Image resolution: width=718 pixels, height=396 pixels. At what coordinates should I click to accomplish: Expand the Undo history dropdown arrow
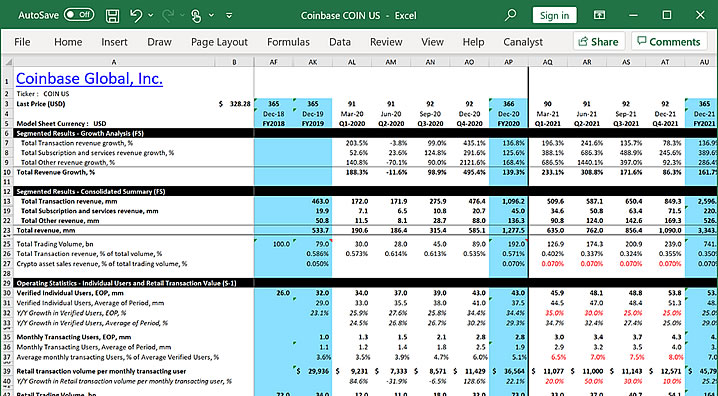151,16
